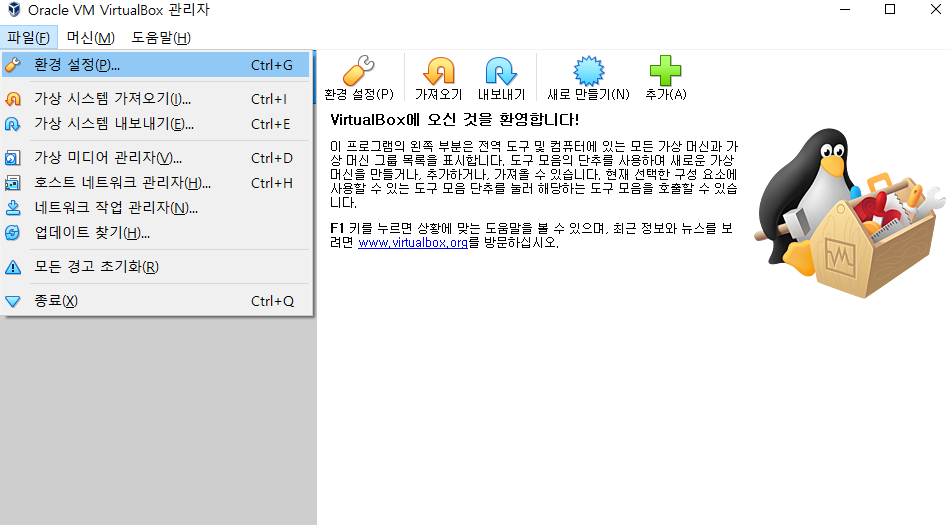Click the host network card icon in menu
This screenshot has width=951, height=525.
pyautogui.click(x=13, y=183)
